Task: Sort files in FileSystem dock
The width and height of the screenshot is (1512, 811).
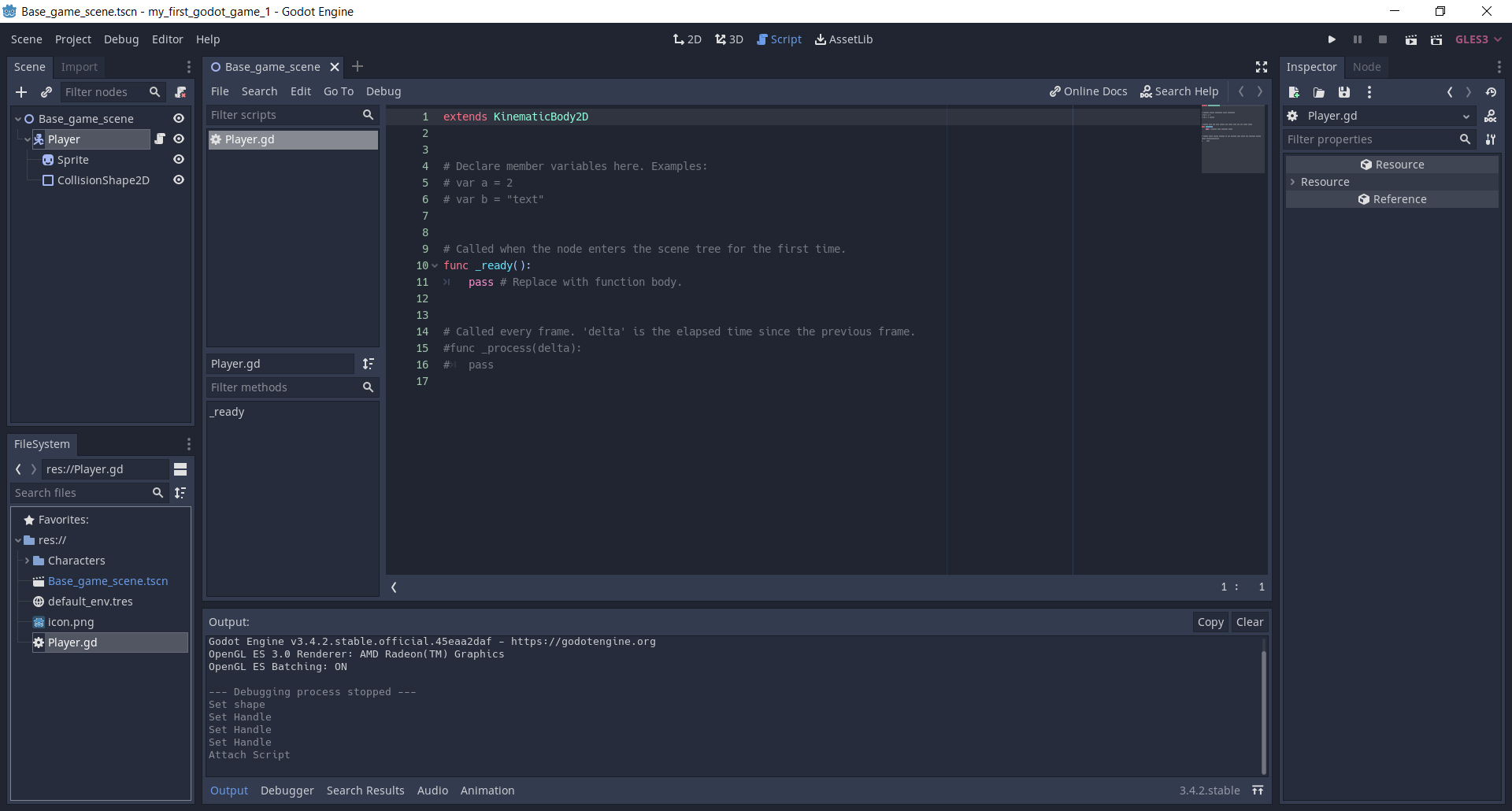Action: (180, 493)
